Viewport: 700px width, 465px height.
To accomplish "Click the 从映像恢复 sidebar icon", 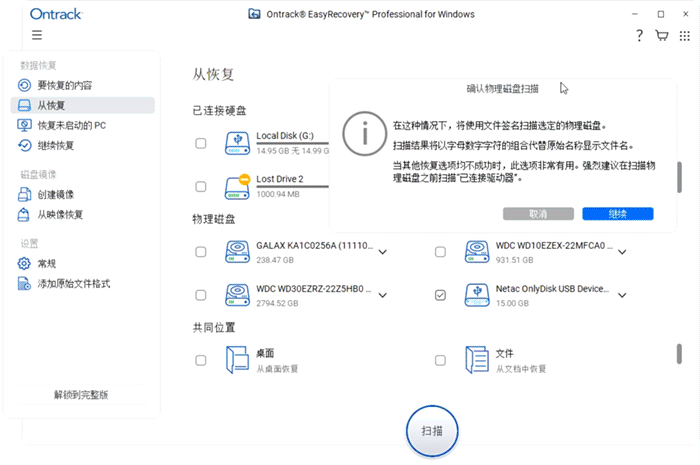I will (x=24, y=214).
